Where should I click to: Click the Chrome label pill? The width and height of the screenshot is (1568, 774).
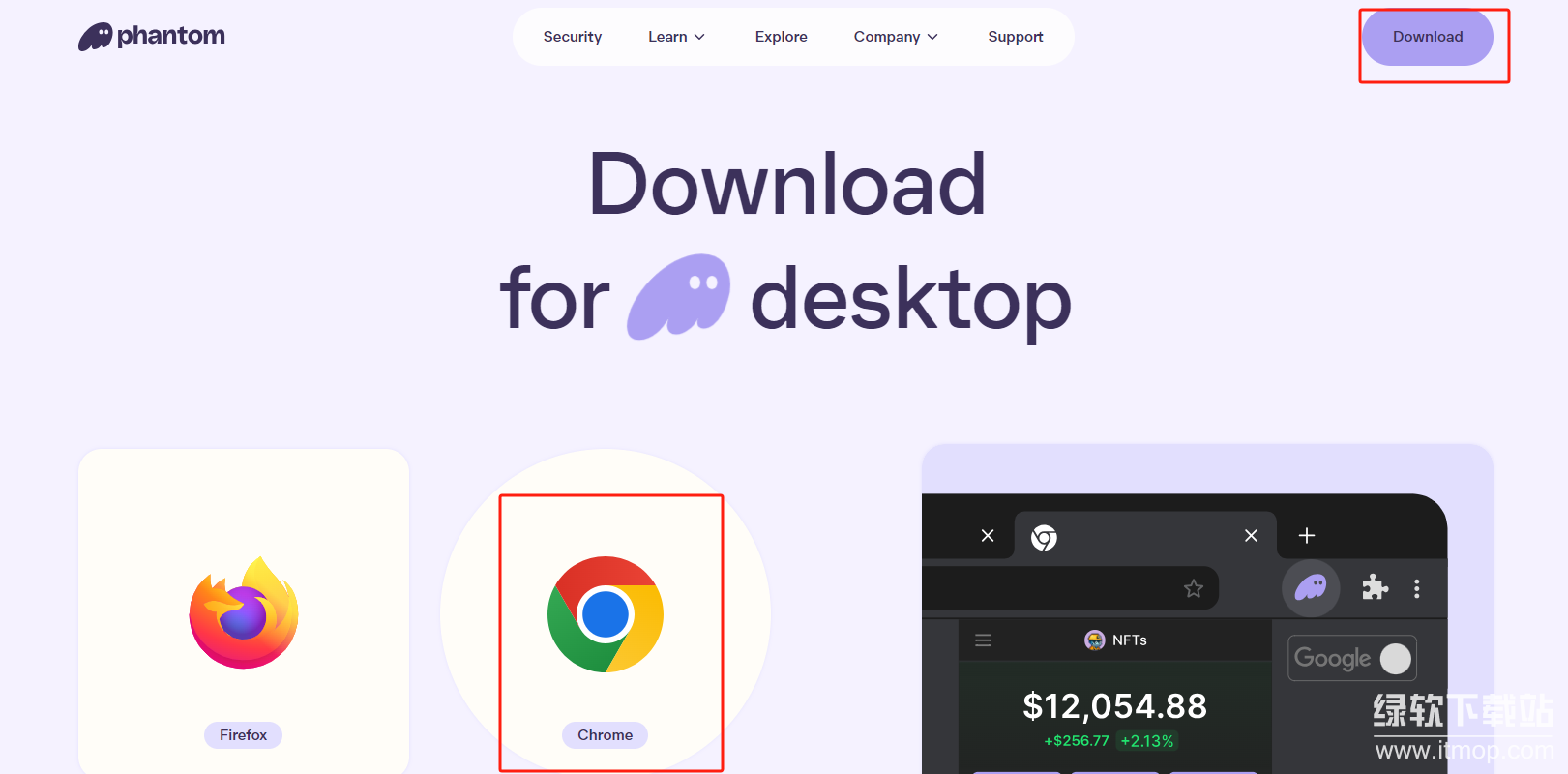[x=606, y=735]
